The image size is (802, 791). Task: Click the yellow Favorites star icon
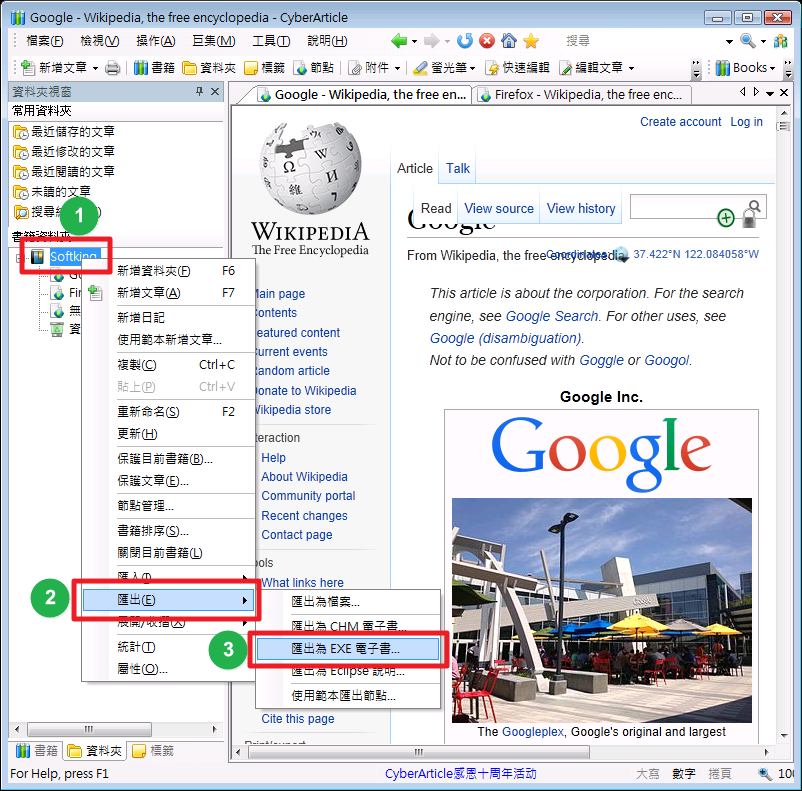click(x=531, y=41)
